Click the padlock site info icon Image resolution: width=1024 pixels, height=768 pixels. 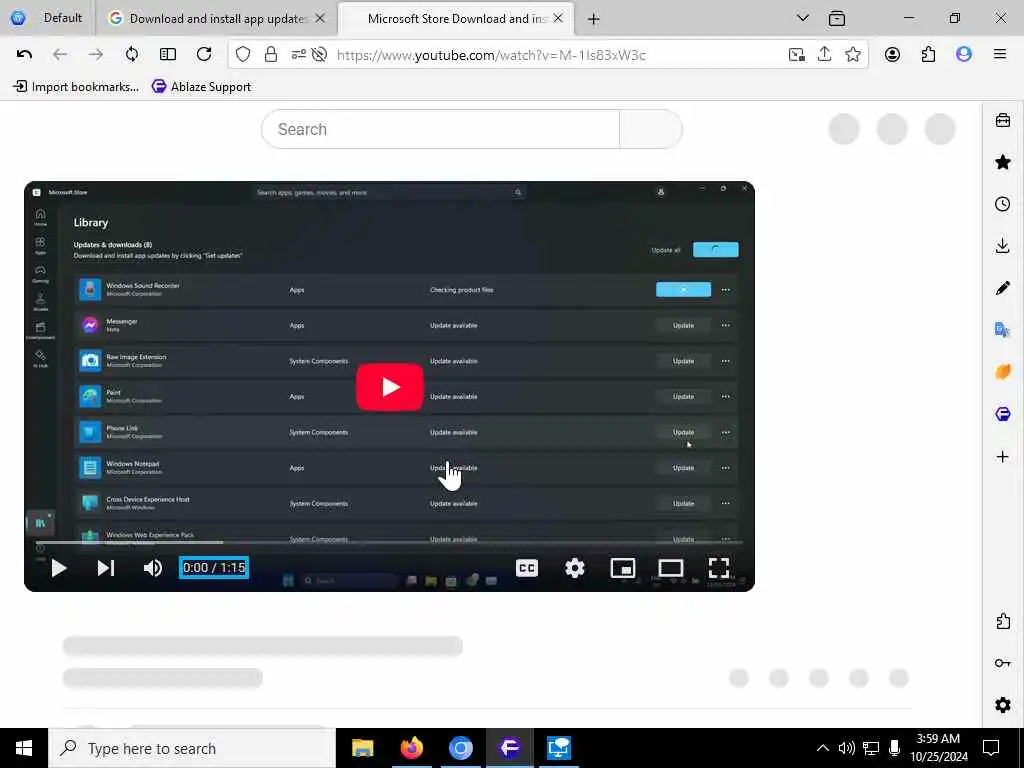click(271, 55)
